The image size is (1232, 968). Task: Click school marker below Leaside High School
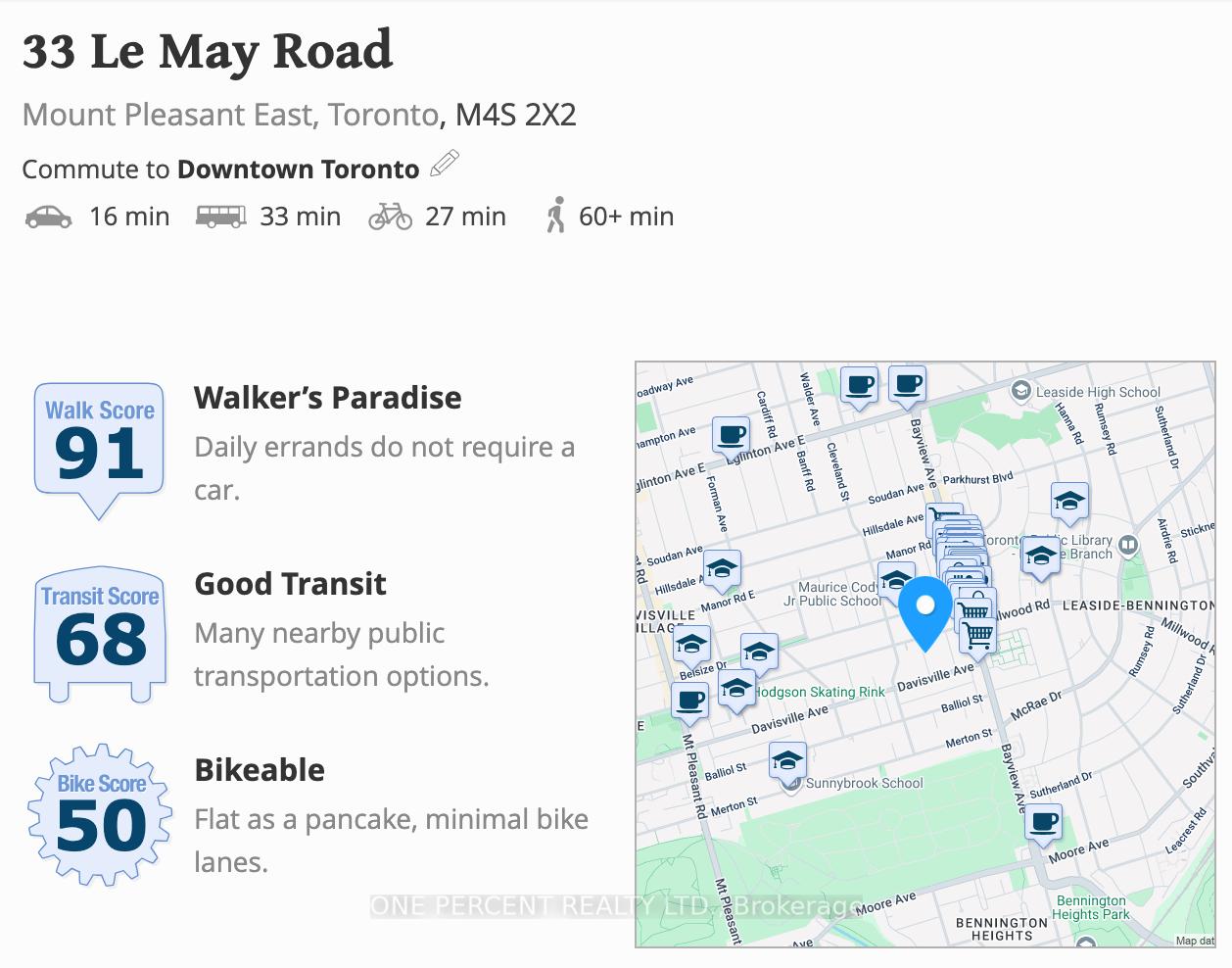pyautogui.click(x=1069, y=503)
